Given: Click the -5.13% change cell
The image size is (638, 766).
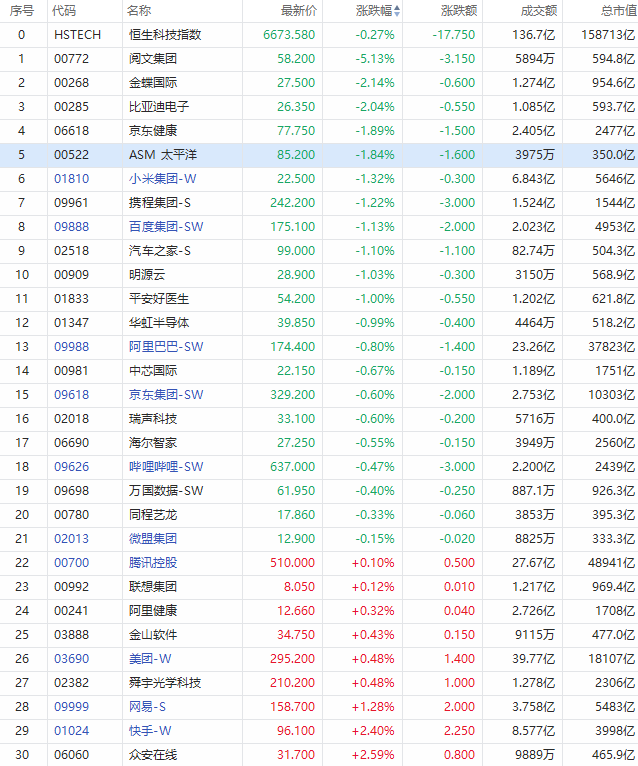Looking at the screenshot, I should 375,59.
